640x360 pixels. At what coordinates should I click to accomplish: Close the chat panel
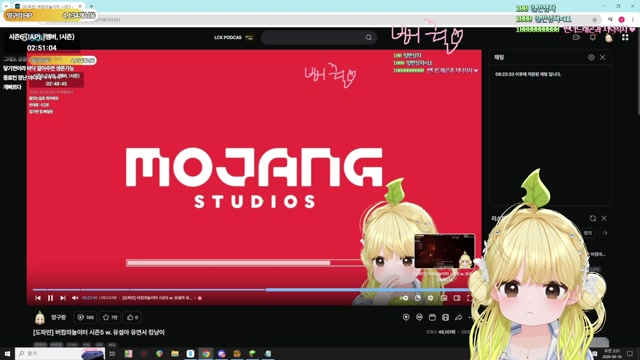(x=602, y=58)
